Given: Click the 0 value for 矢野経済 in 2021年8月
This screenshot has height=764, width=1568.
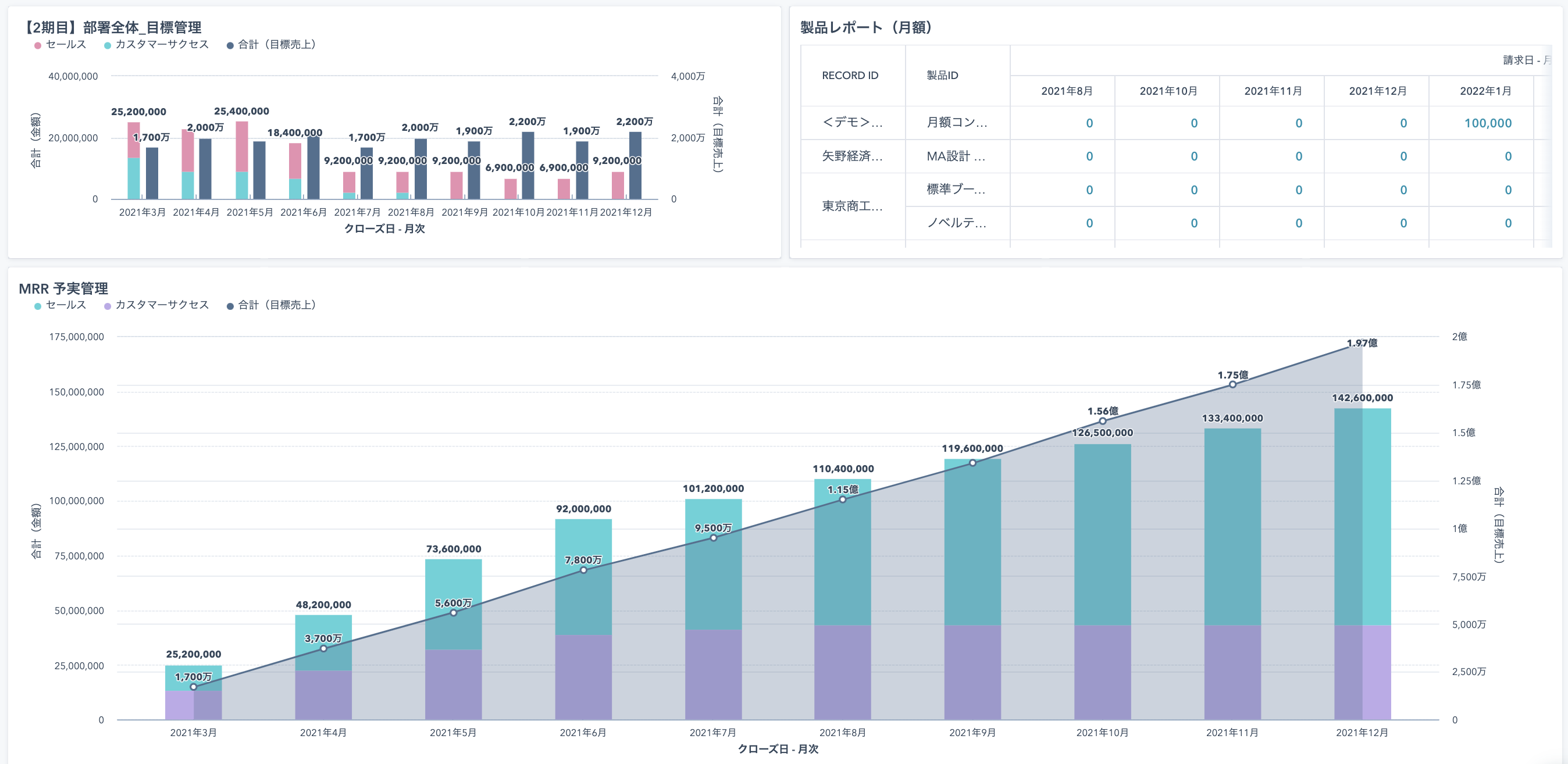Looking at the screenshot, I should [x=1089, y=156].
